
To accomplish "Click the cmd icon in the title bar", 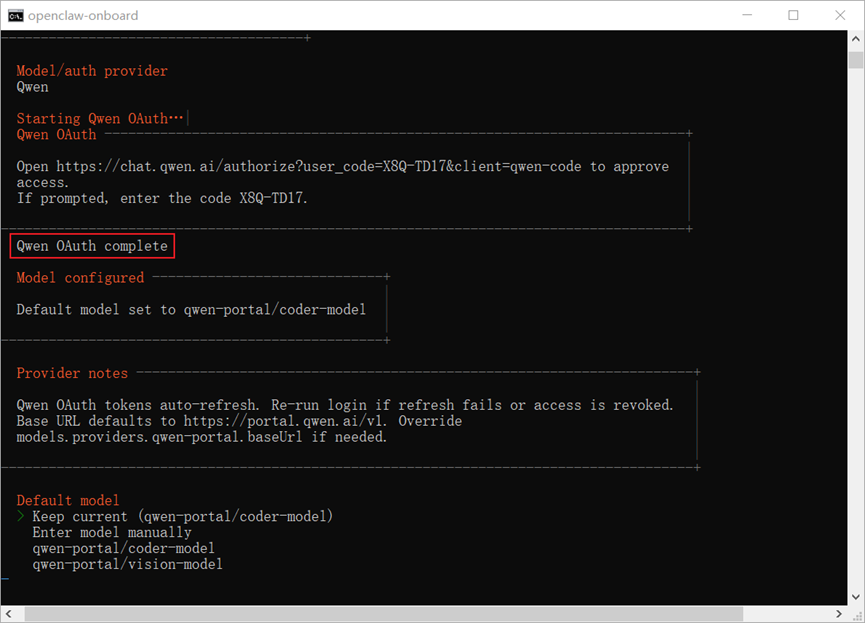I will 16,15.
